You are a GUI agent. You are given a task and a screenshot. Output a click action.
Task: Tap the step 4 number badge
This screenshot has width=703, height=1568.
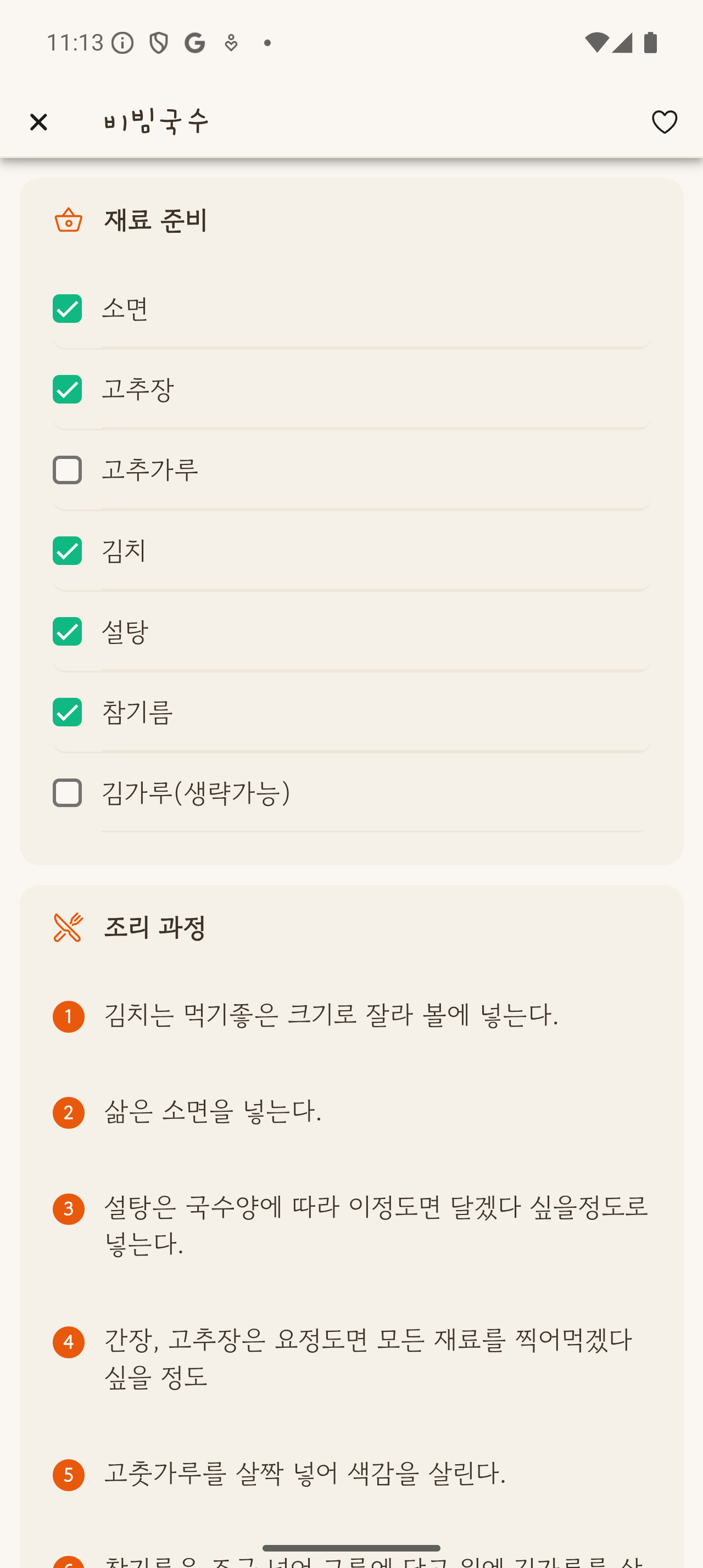point(68,1342)
